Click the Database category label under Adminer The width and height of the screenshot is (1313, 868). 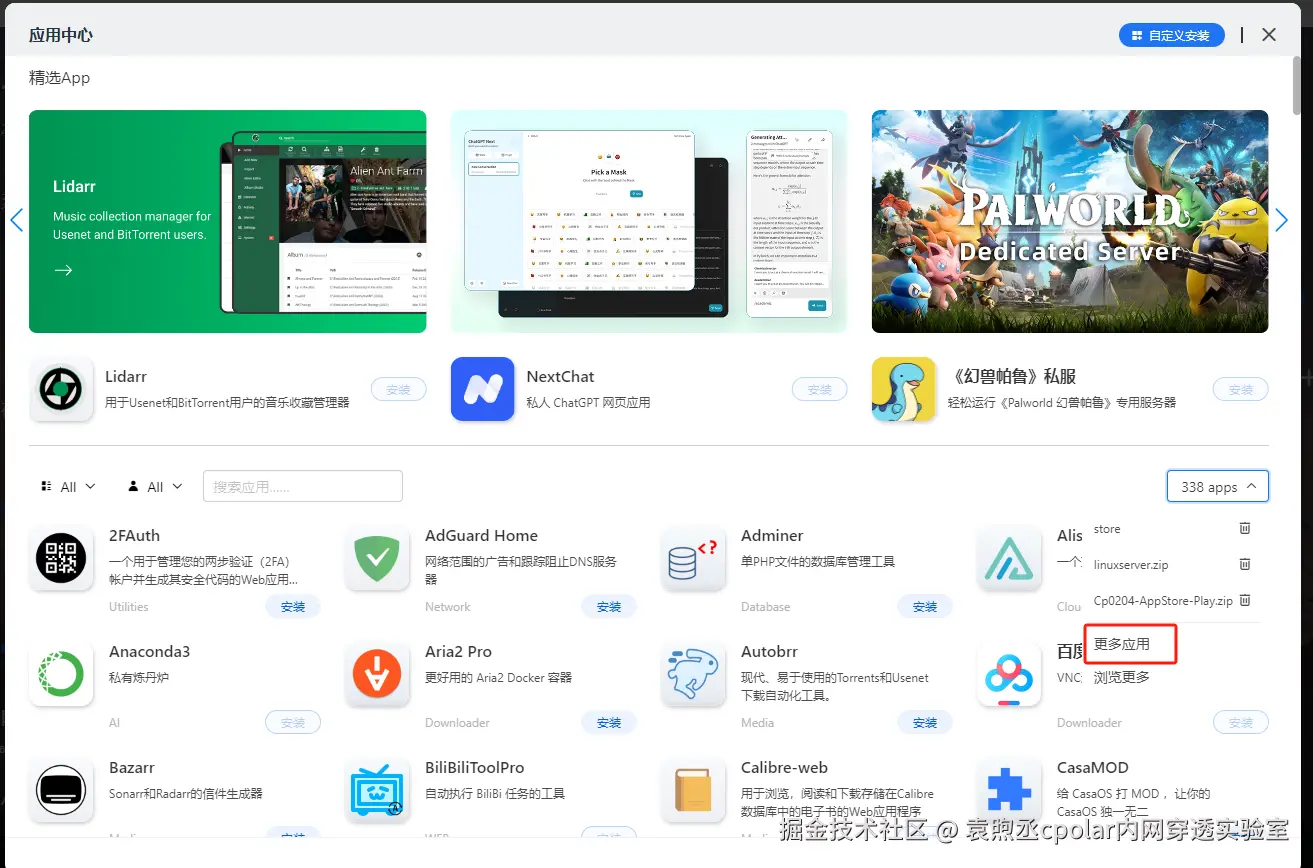(x=766, y=606)
